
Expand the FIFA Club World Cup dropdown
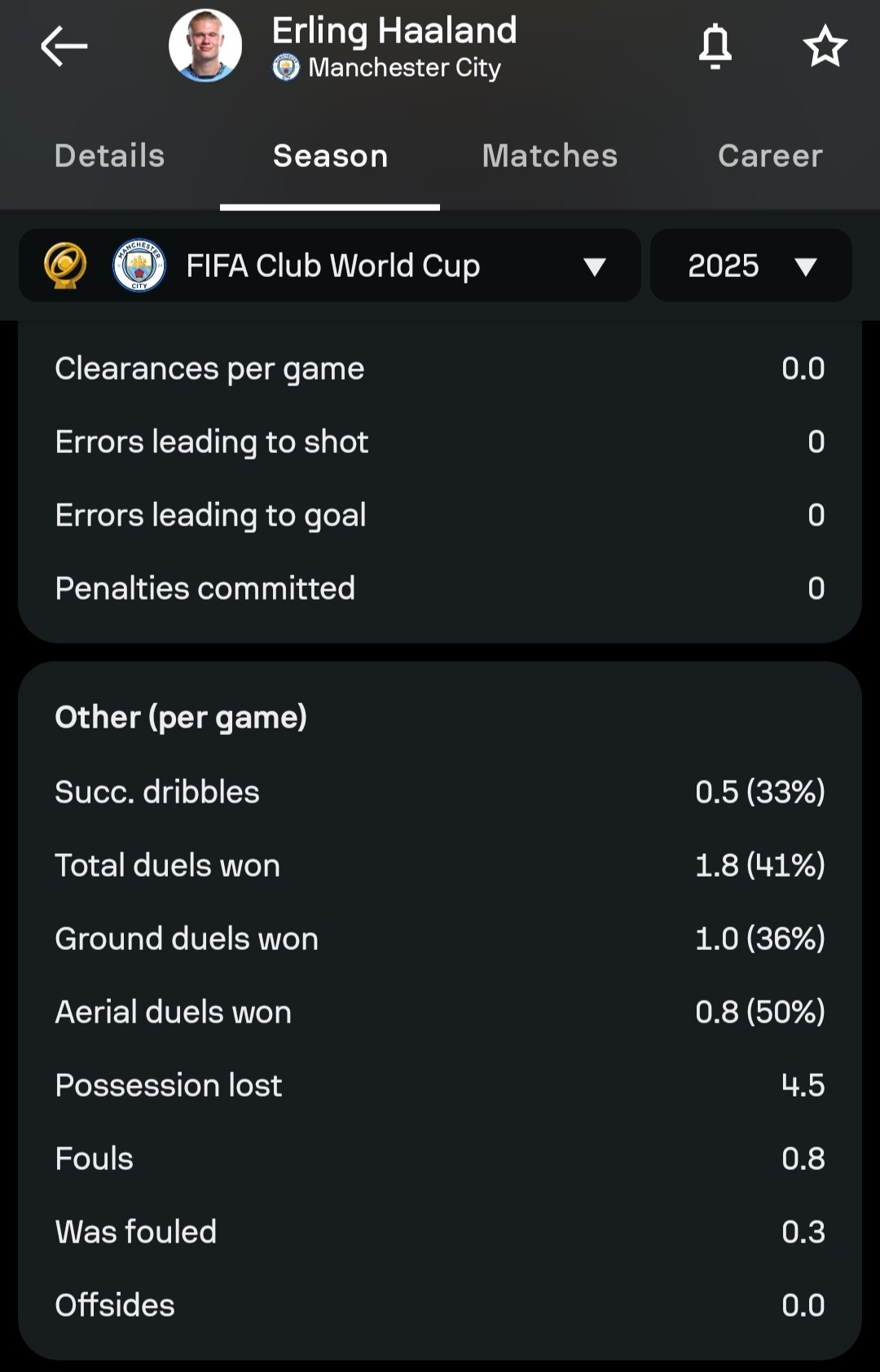(330, 266)
